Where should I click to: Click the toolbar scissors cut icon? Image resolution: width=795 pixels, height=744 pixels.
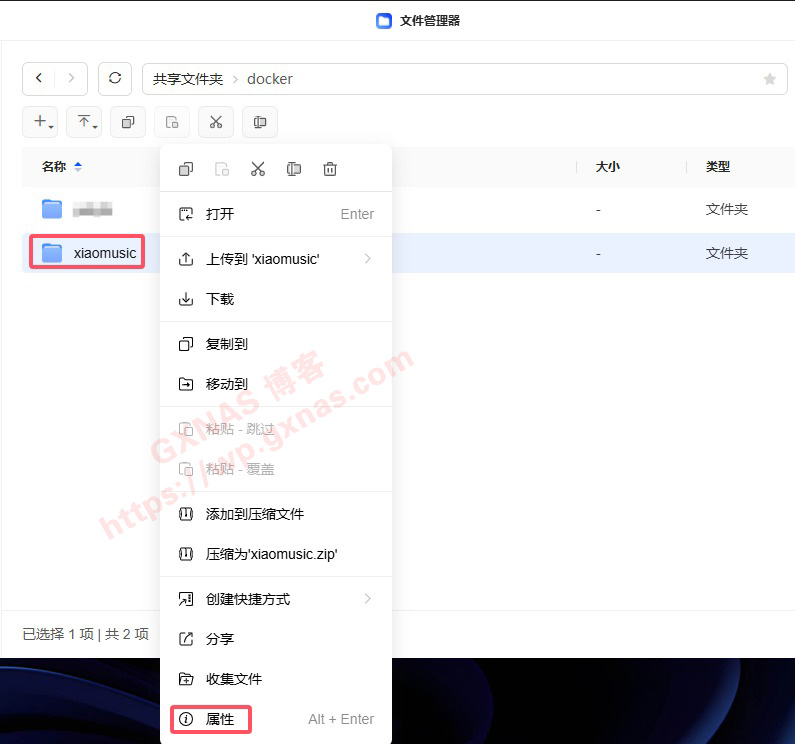215,122
